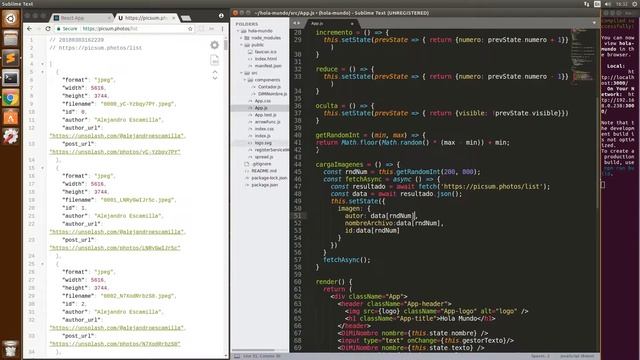Close the picsum Chrome tab
The image size is (640, 360).
pos(173,18)
